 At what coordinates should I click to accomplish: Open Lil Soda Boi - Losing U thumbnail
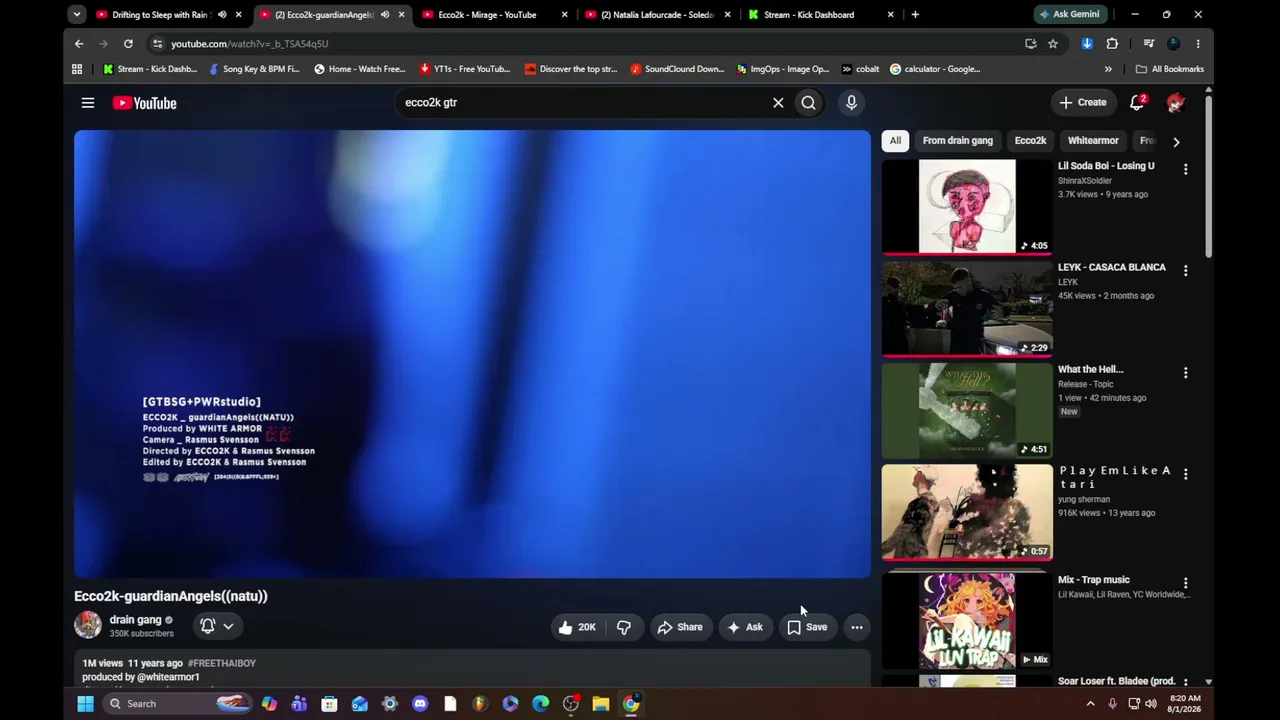(x=967, y=206)
